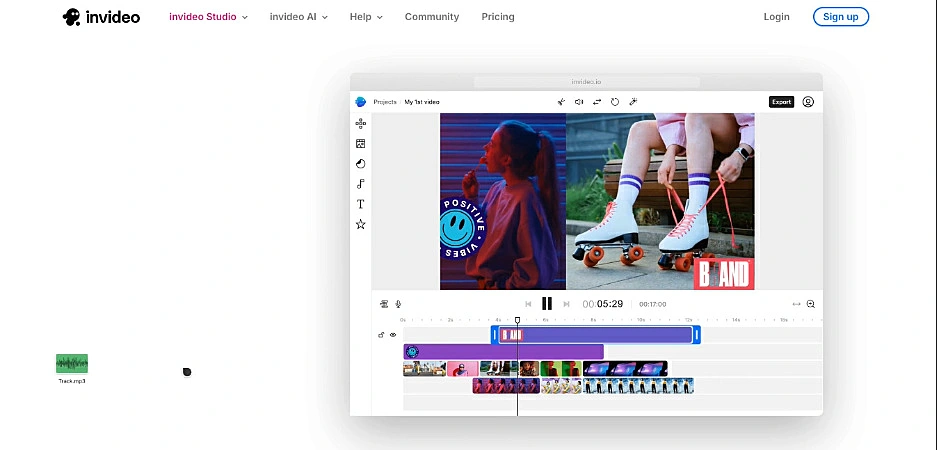
Task: Select the purple smiley sticker track clip
Action: coord(503,351)
